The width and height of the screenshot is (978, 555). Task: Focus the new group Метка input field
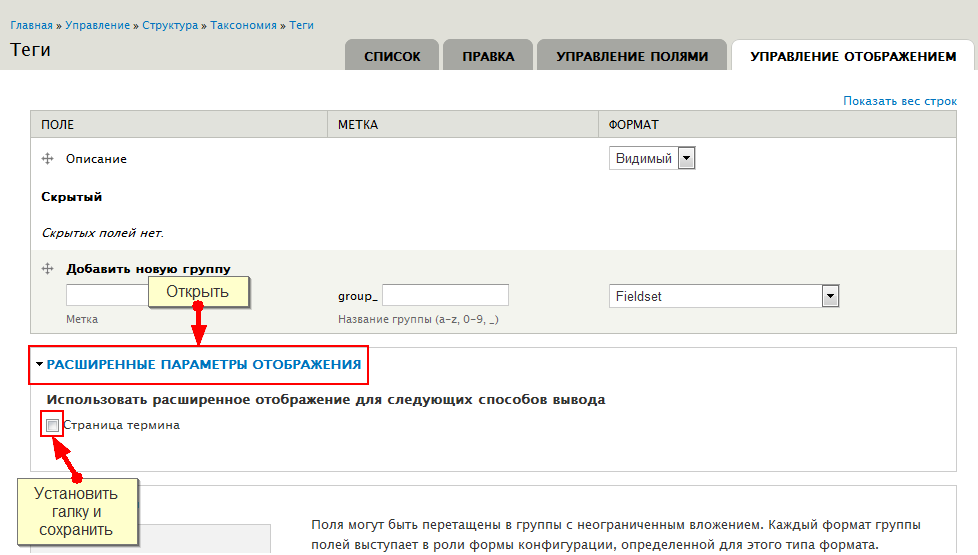coord(107,295)
